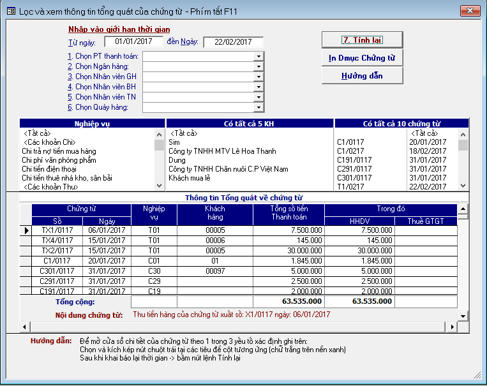Click Nghiệp vụ cell 'C29'
487x386 pixels.
[154, 281]
